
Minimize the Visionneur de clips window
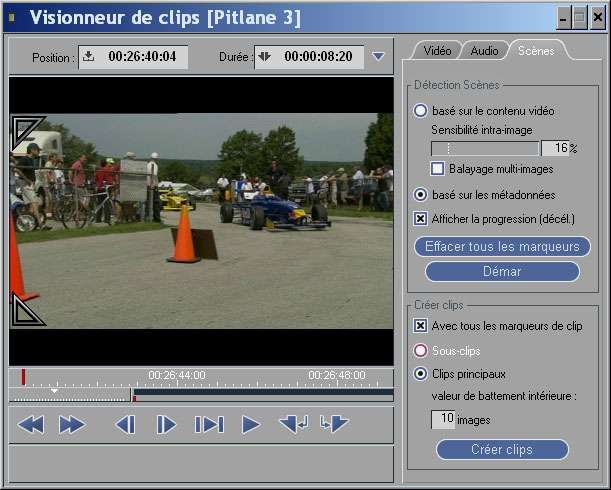point(563,18)
